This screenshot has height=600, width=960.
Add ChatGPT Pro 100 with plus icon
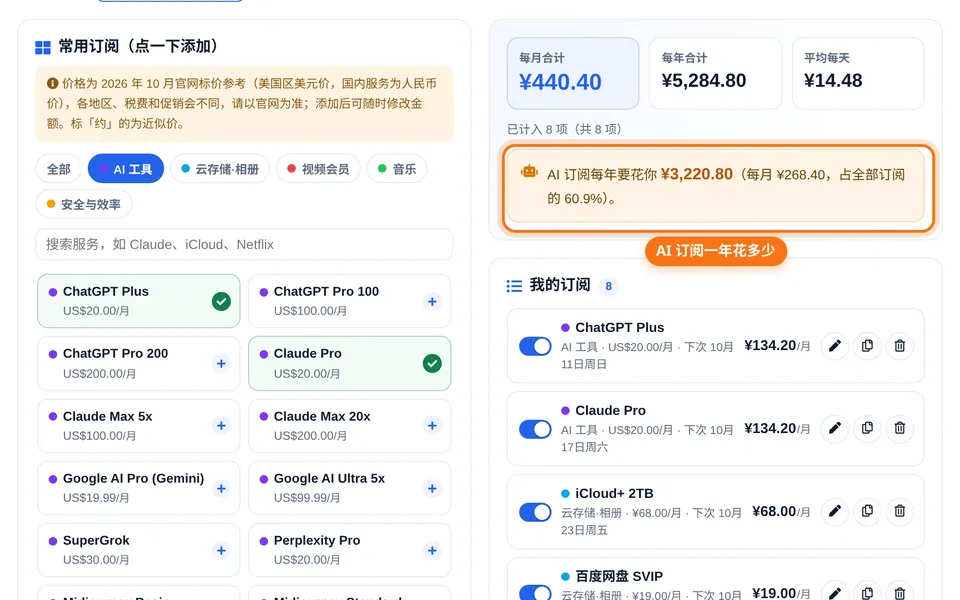[432, 301]
